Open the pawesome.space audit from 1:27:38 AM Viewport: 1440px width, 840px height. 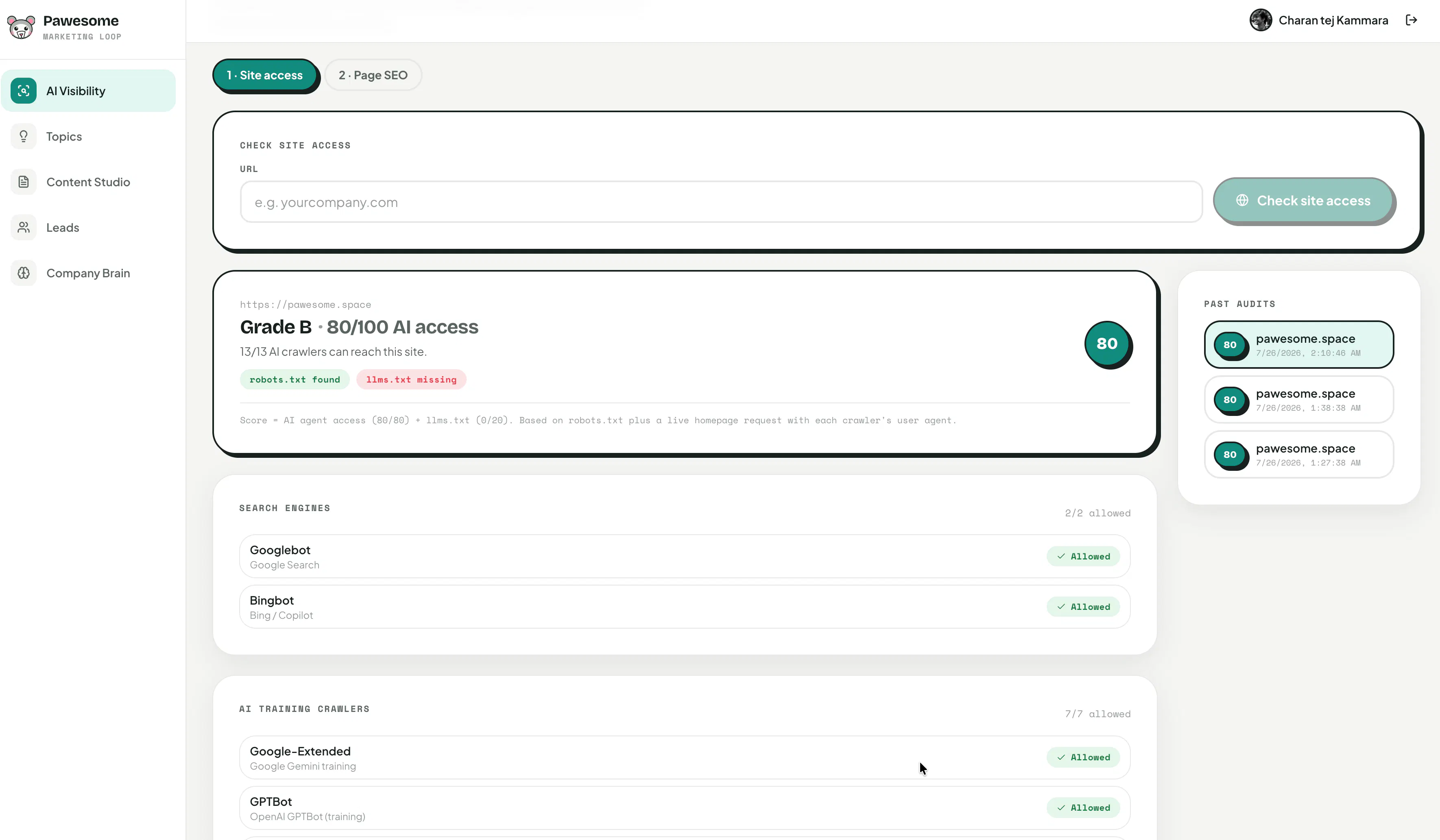coord(1299,455)
